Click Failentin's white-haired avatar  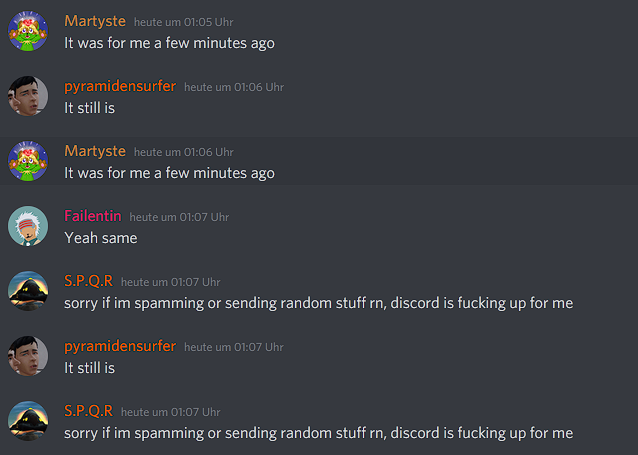pyautogui.click(x=28, y=226)
